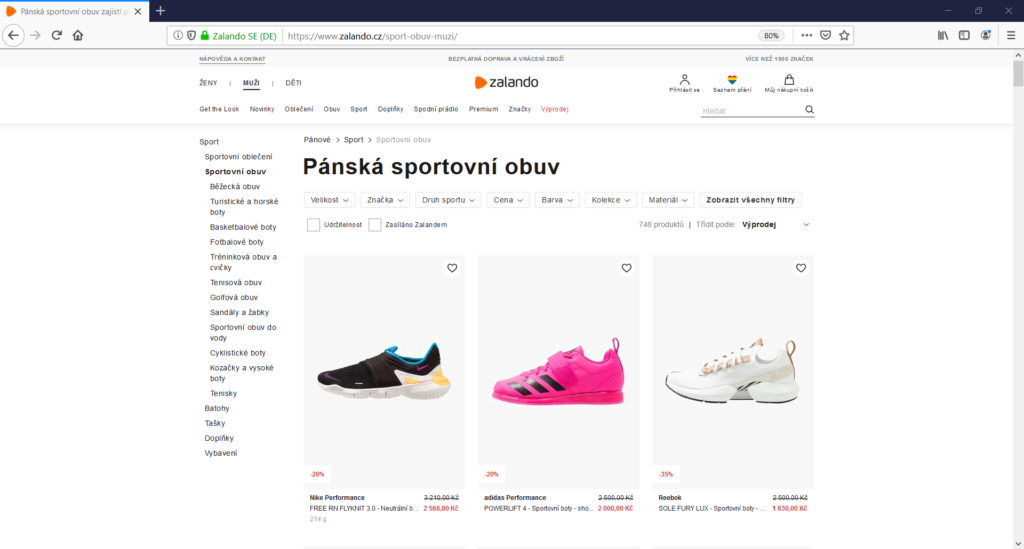Viewport: 1024px width, 549px height.
Task: Tick the Udržitelnost checkbox
Action: click(x=313, y=225)
